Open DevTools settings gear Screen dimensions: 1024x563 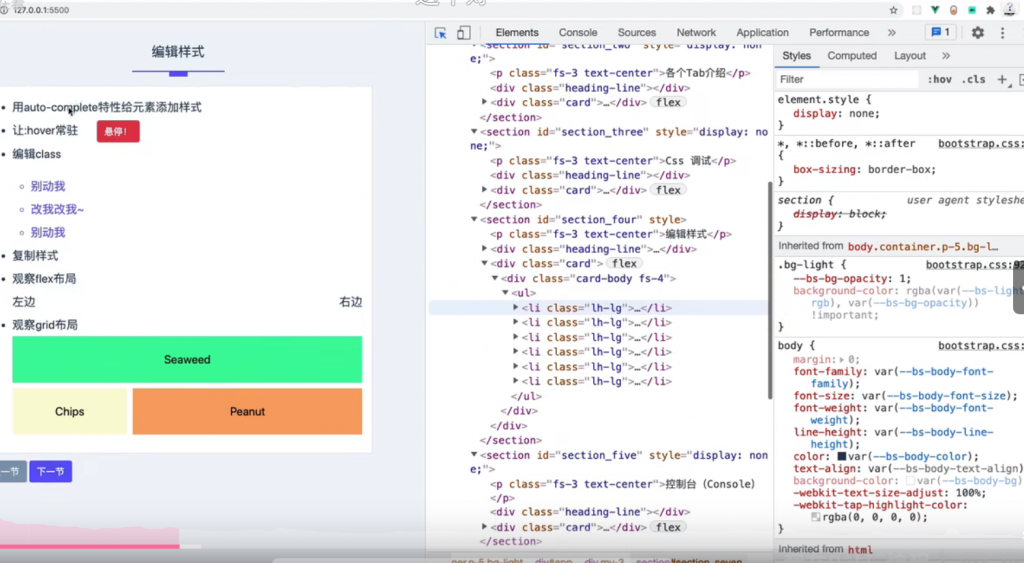[x=977, y=33]
